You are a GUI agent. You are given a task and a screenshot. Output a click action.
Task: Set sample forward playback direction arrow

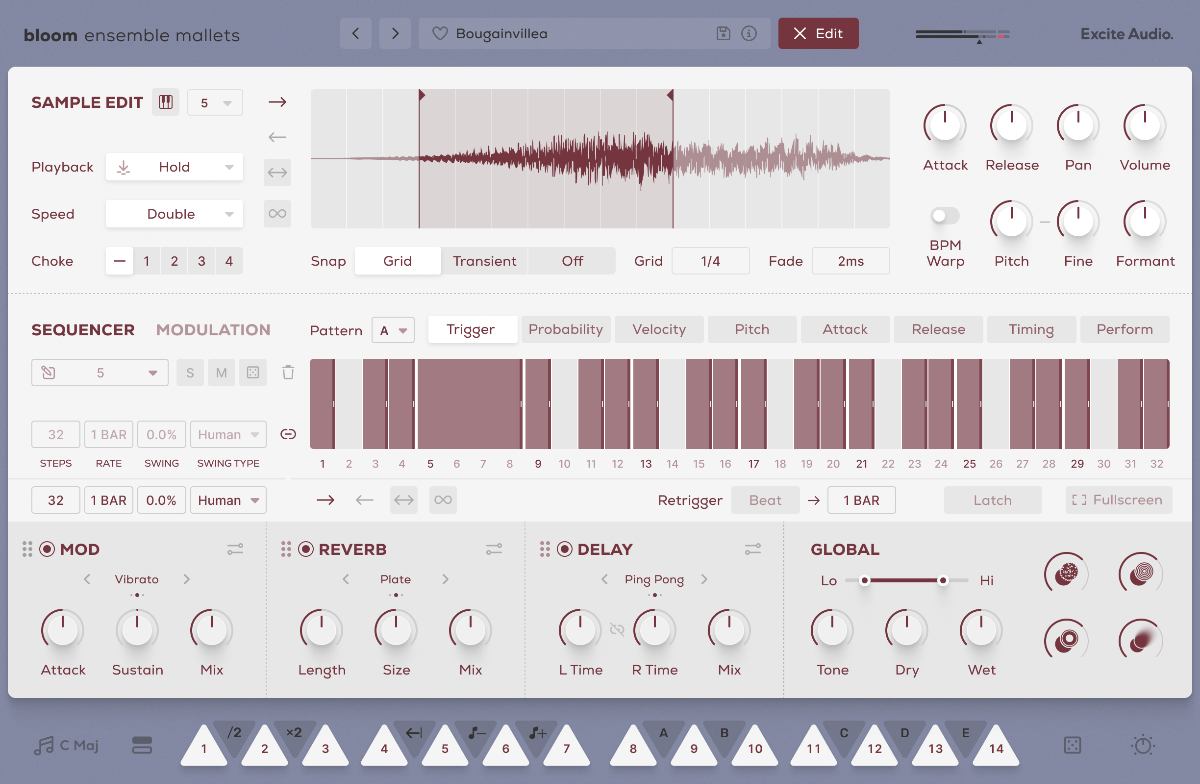(x=277, y=102)
